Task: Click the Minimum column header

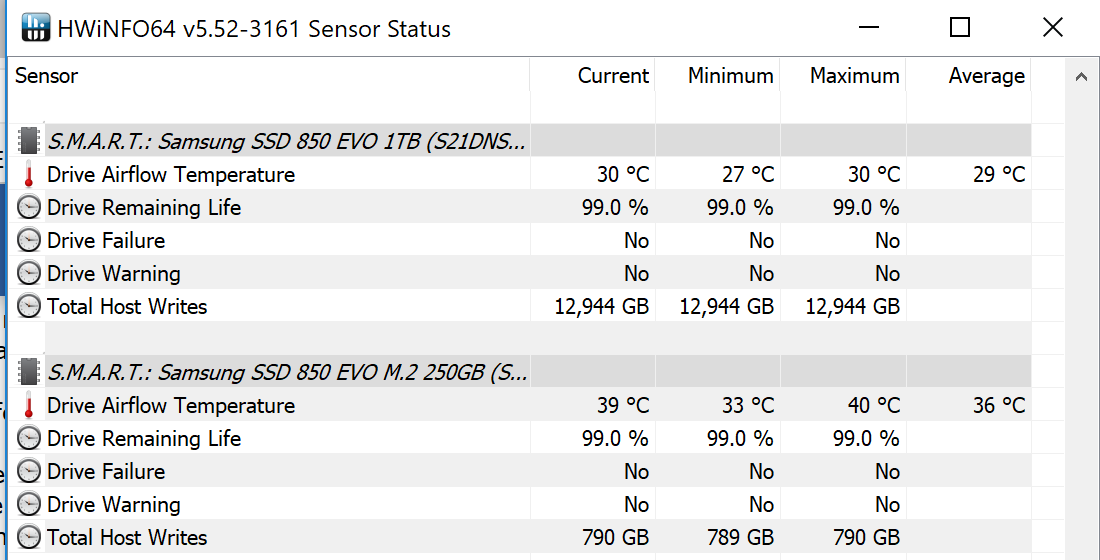Action: [x=730, y=76]
